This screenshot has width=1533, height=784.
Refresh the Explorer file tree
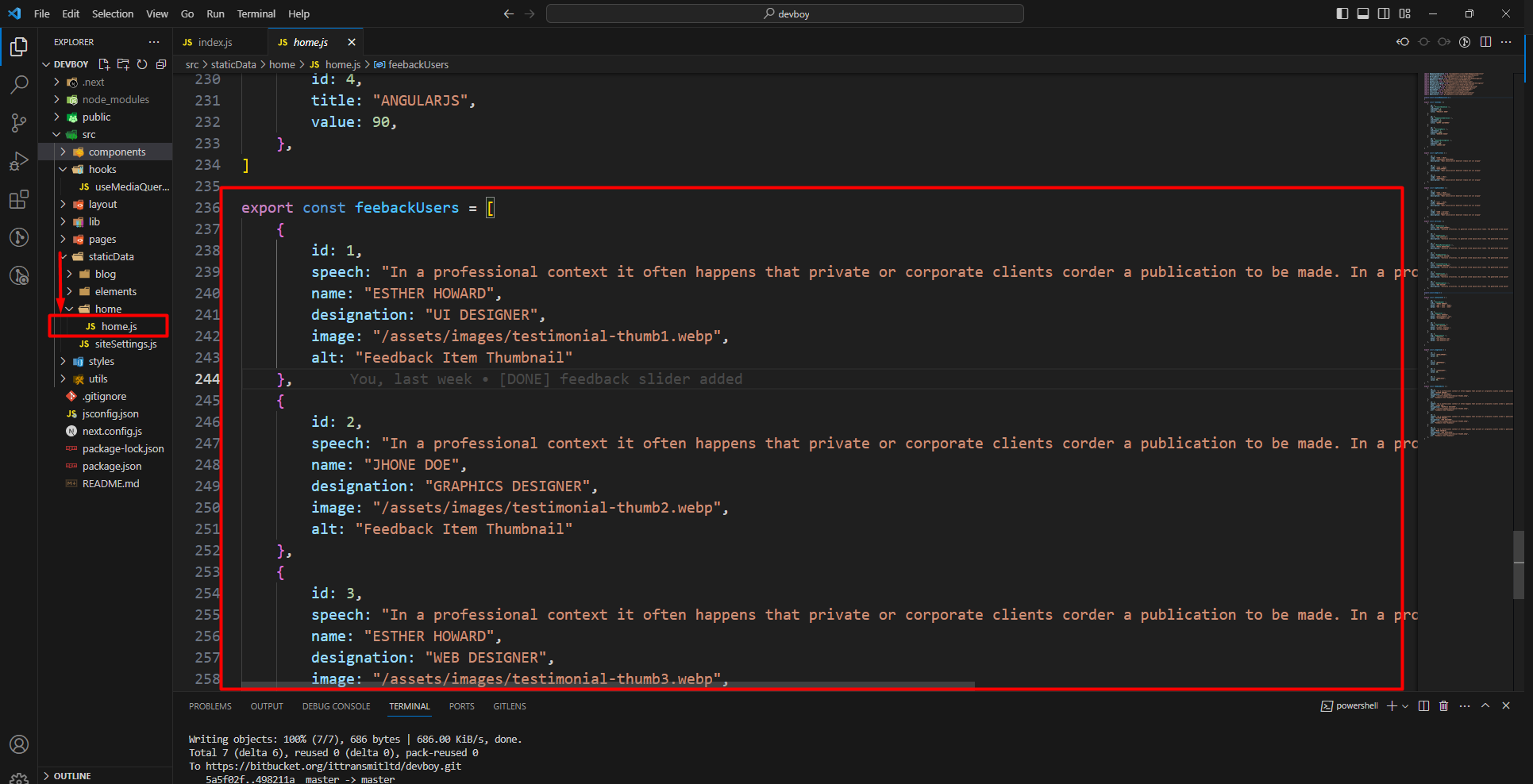pos(142,64)
